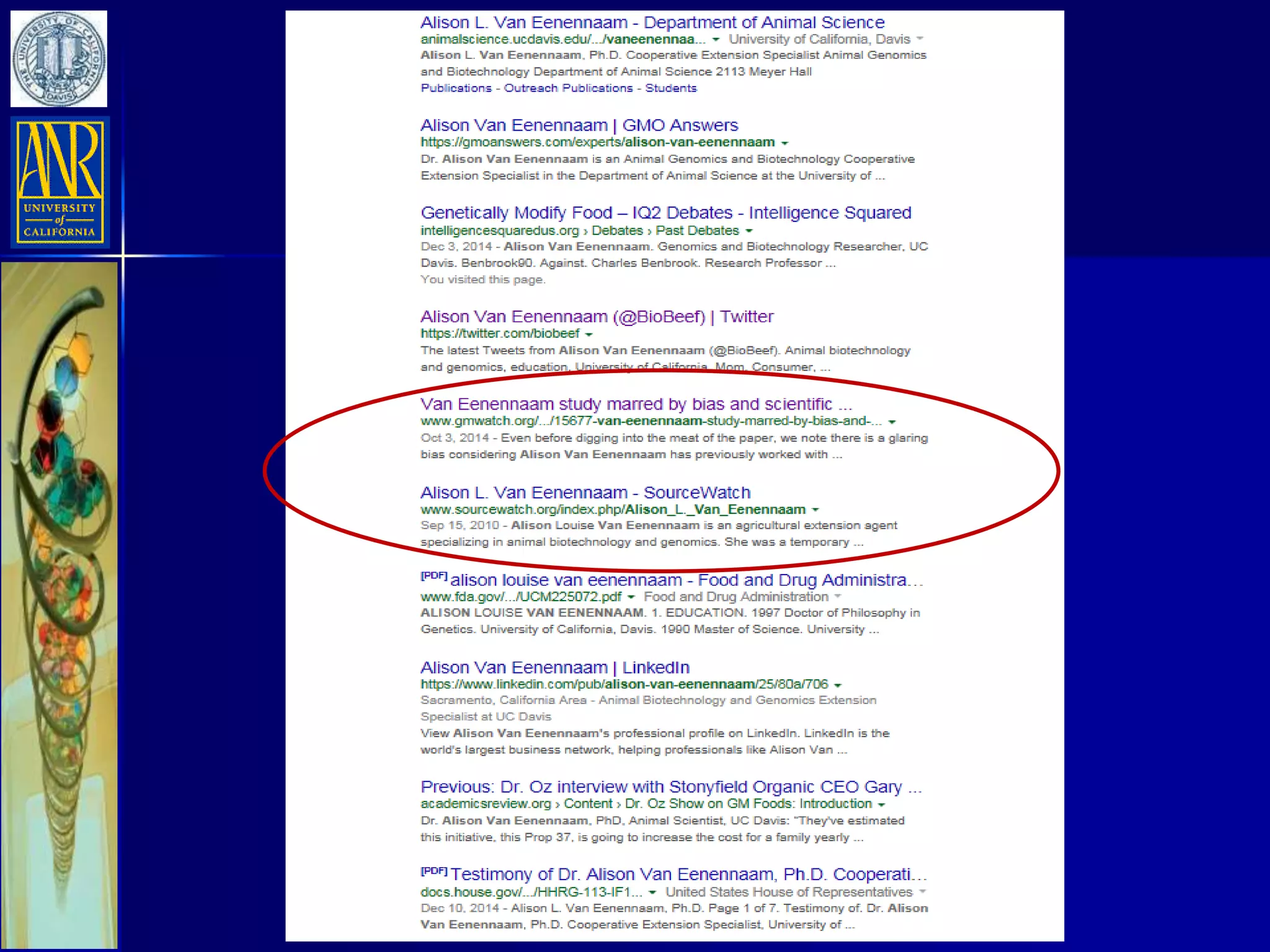1270x952 pixels.
Task: Open the @BioBeef Twitter result
Action: (x=597, y=317)
